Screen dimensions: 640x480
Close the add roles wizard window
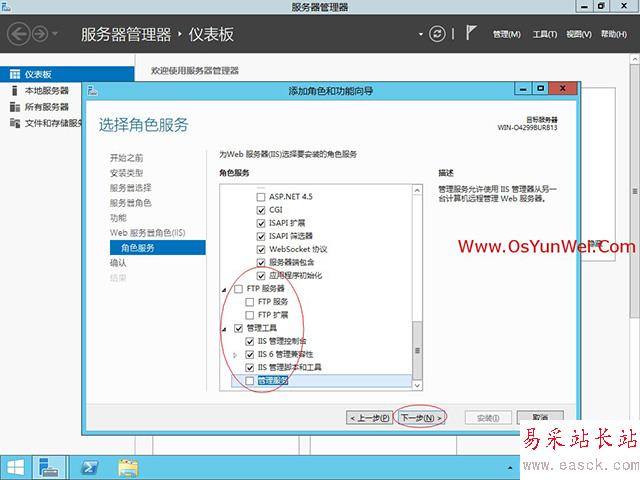click(563, 89)
